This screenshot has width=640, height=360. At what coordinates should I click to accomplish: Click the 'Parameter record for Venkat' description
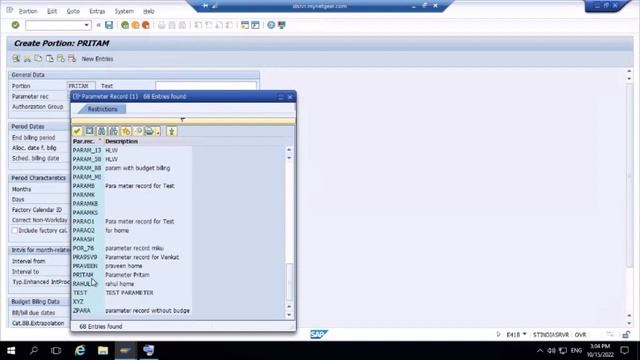142,257
